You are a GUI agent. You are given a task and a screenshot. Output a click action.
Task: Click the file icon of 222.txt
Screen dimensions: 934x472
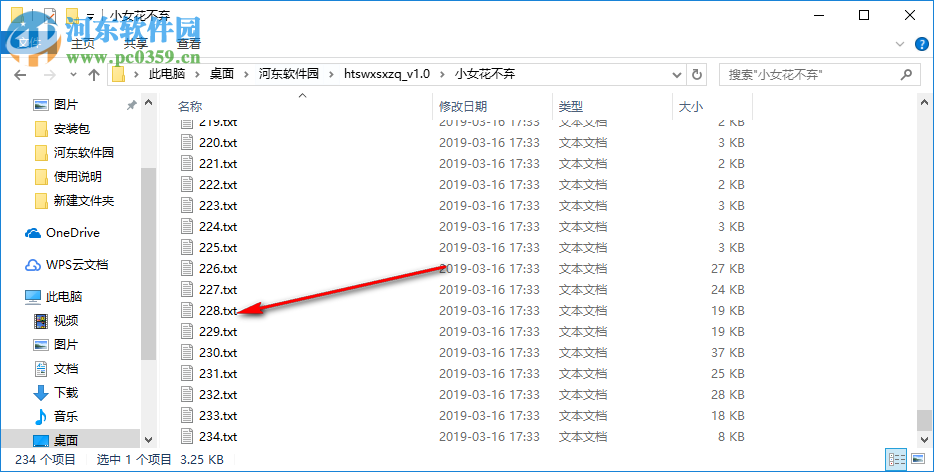pos(187,185)
